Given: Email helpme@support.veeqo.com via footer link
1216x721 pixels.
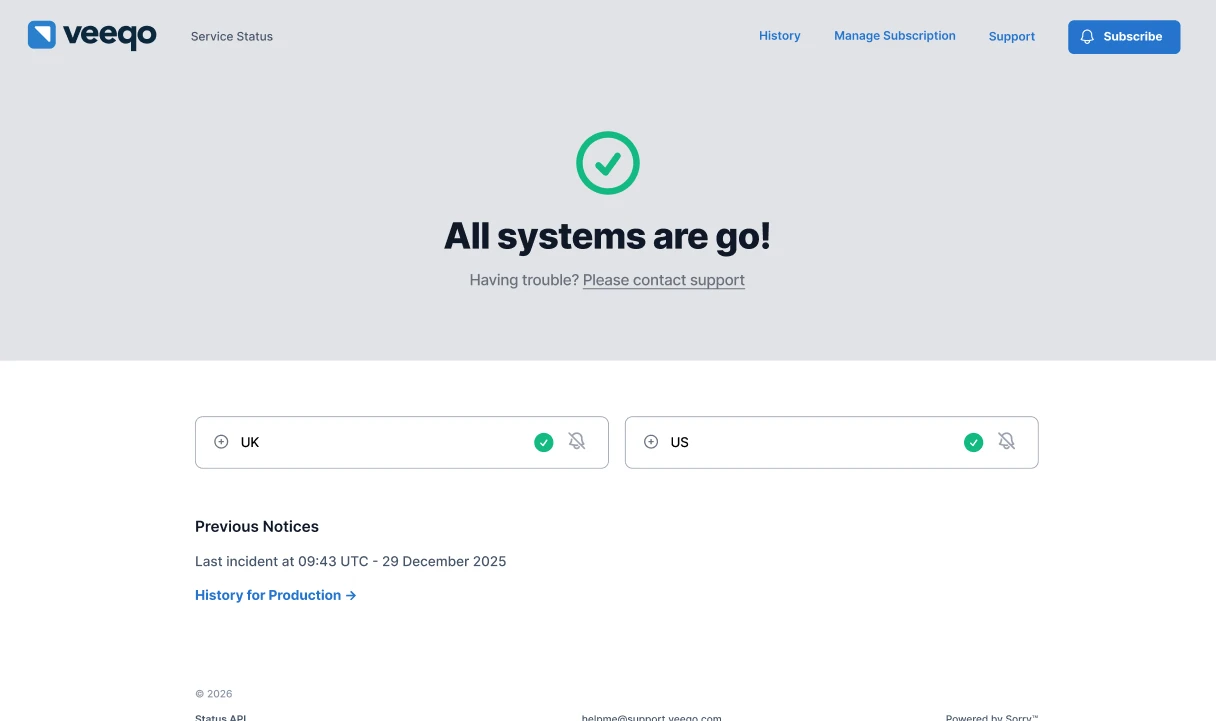Looking at the screenshot, I should coord(651,717).
